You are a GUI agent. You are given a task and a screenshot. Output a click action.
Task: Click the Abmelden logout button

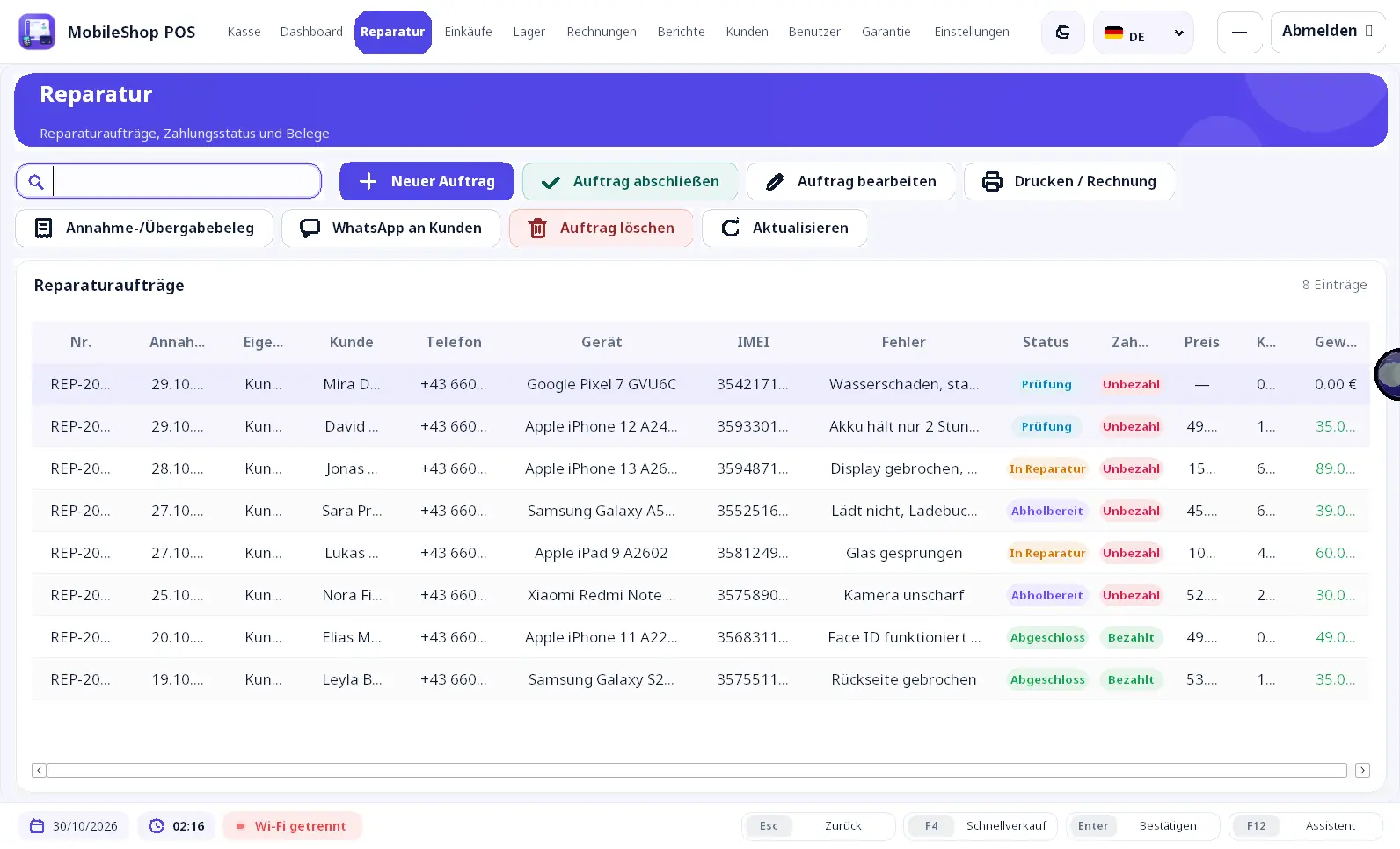tap(1327, 32)
